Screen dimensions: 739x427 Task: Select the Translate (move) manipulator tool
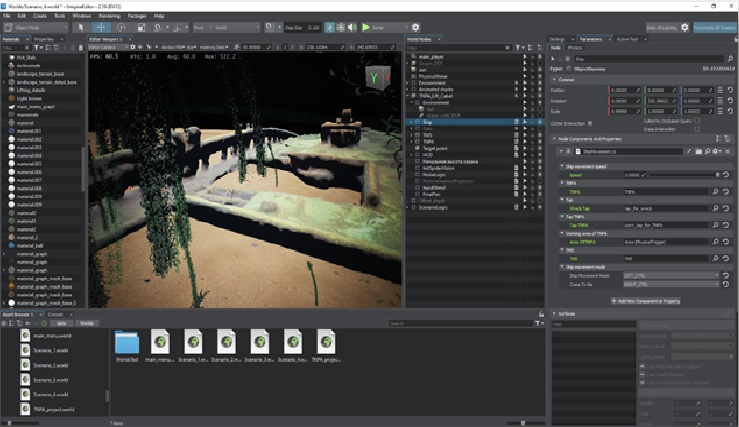pos(102,27)
